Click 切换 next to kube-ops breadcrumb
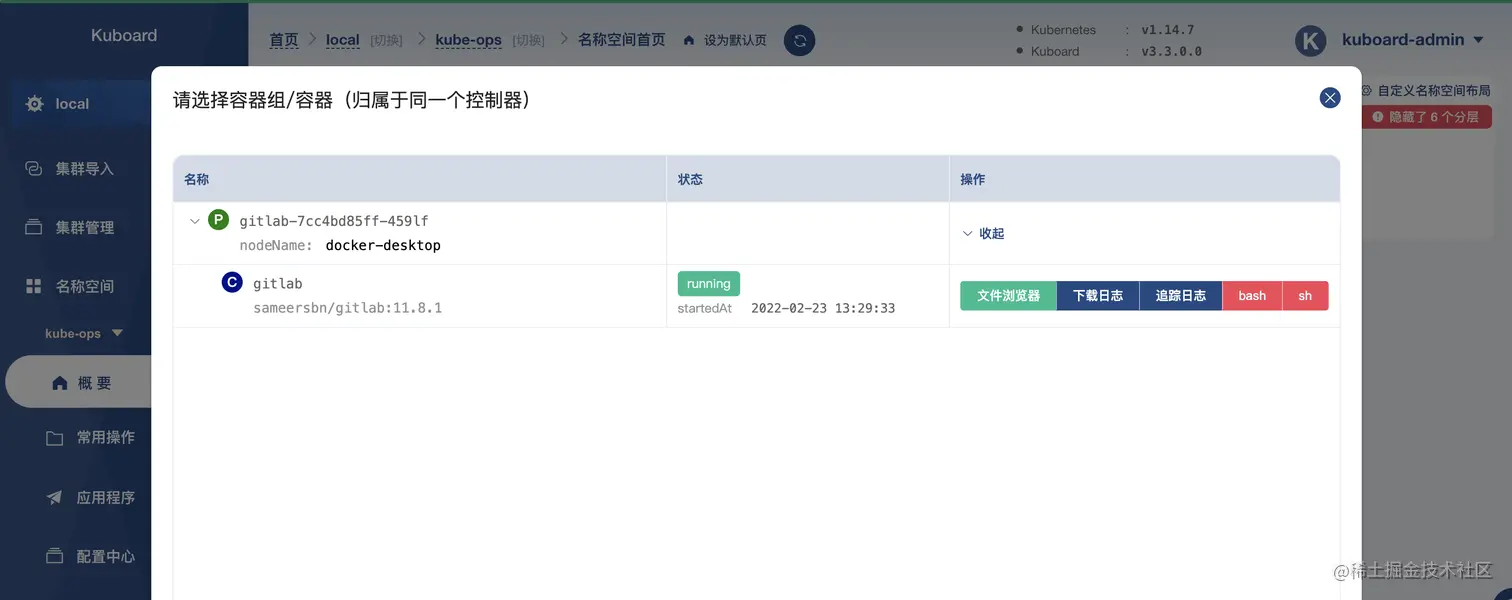The width and height of the screenshot is (1512, 600). click(528, 40)
